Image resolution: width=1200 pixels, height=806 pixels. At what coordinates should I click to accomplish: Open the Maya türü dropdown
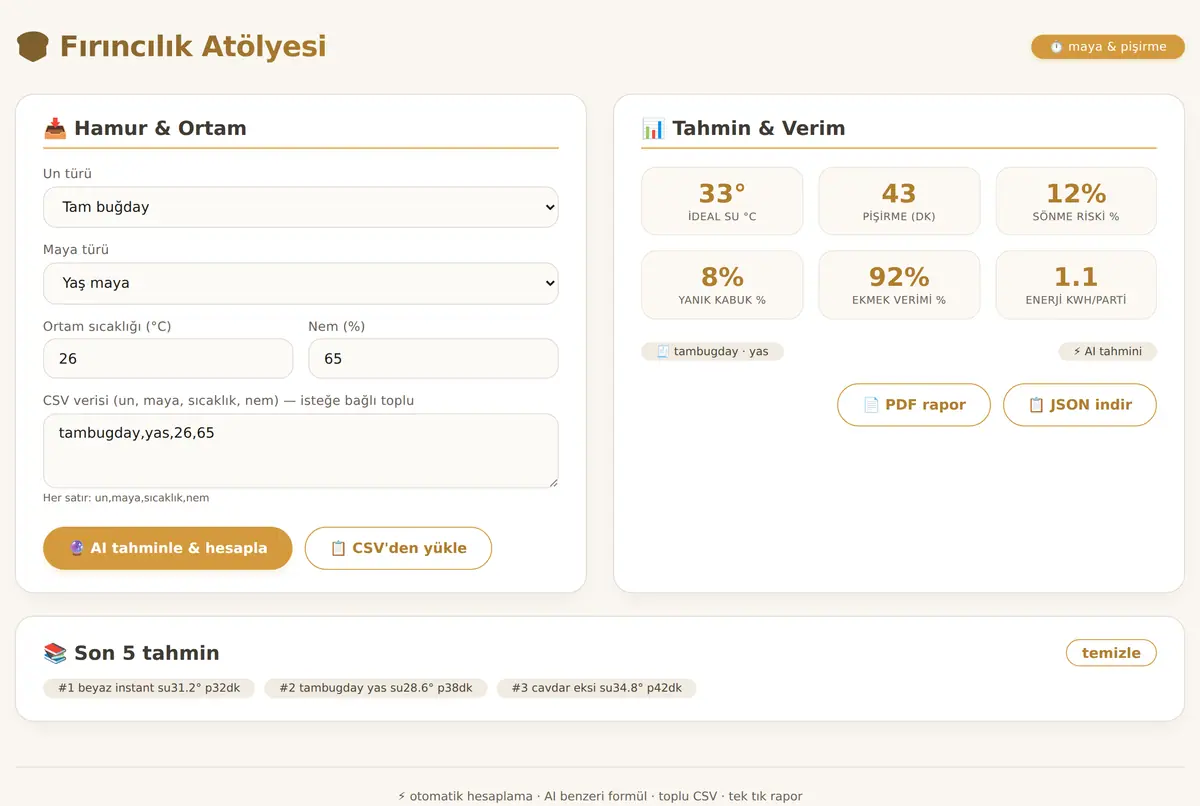click(x=301, y=283)
